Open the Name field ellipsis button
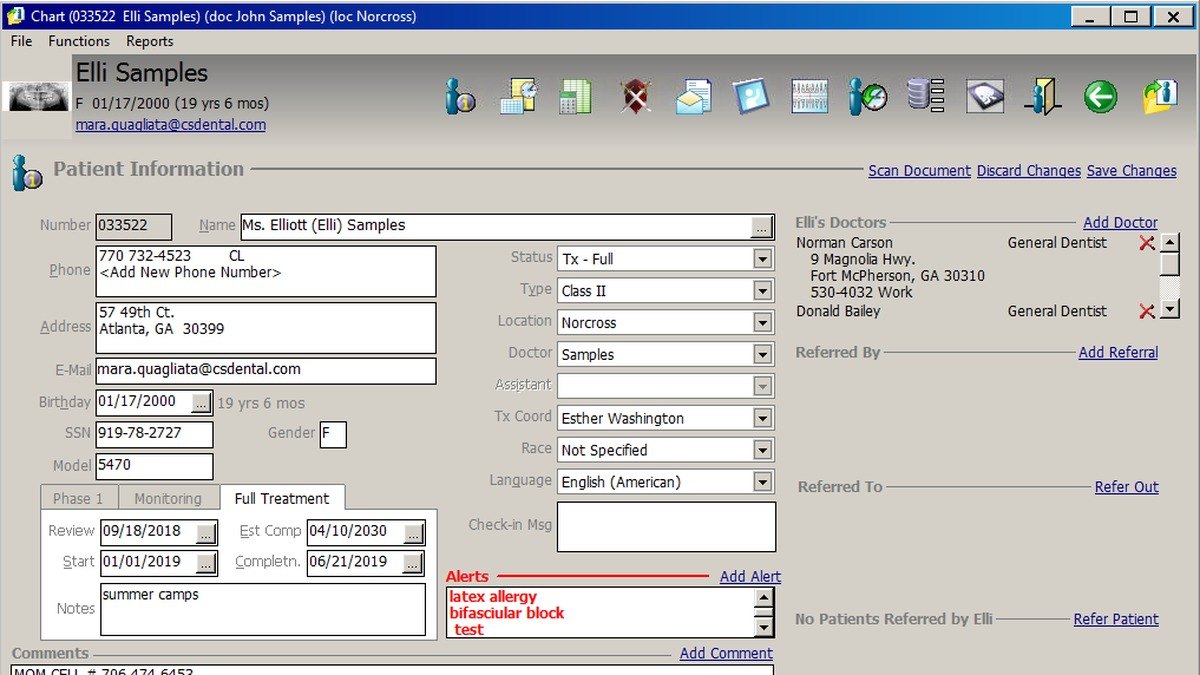 (x=763, y=226)
